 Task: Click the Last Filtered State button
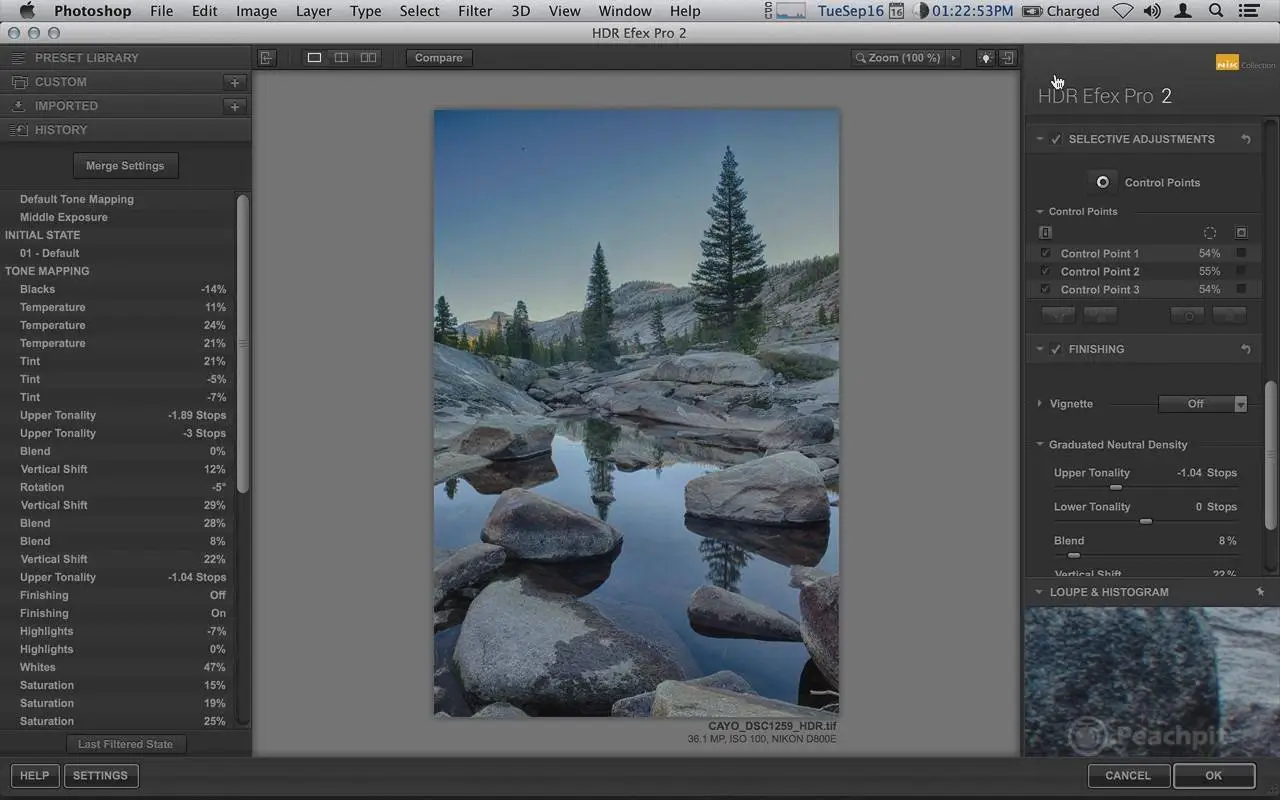[x=125, y=744]
